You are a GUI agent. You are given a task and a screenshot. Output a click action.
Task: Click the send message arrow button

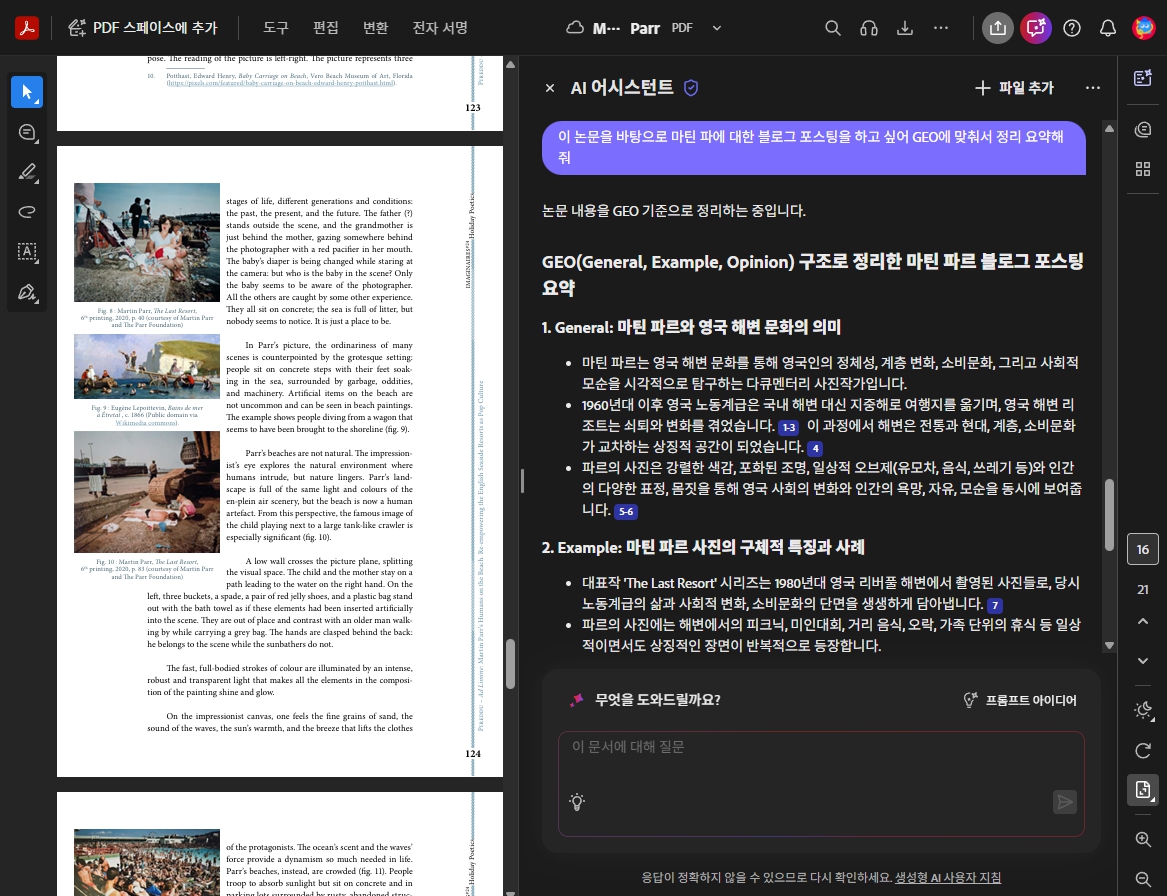pos(1065,801)
